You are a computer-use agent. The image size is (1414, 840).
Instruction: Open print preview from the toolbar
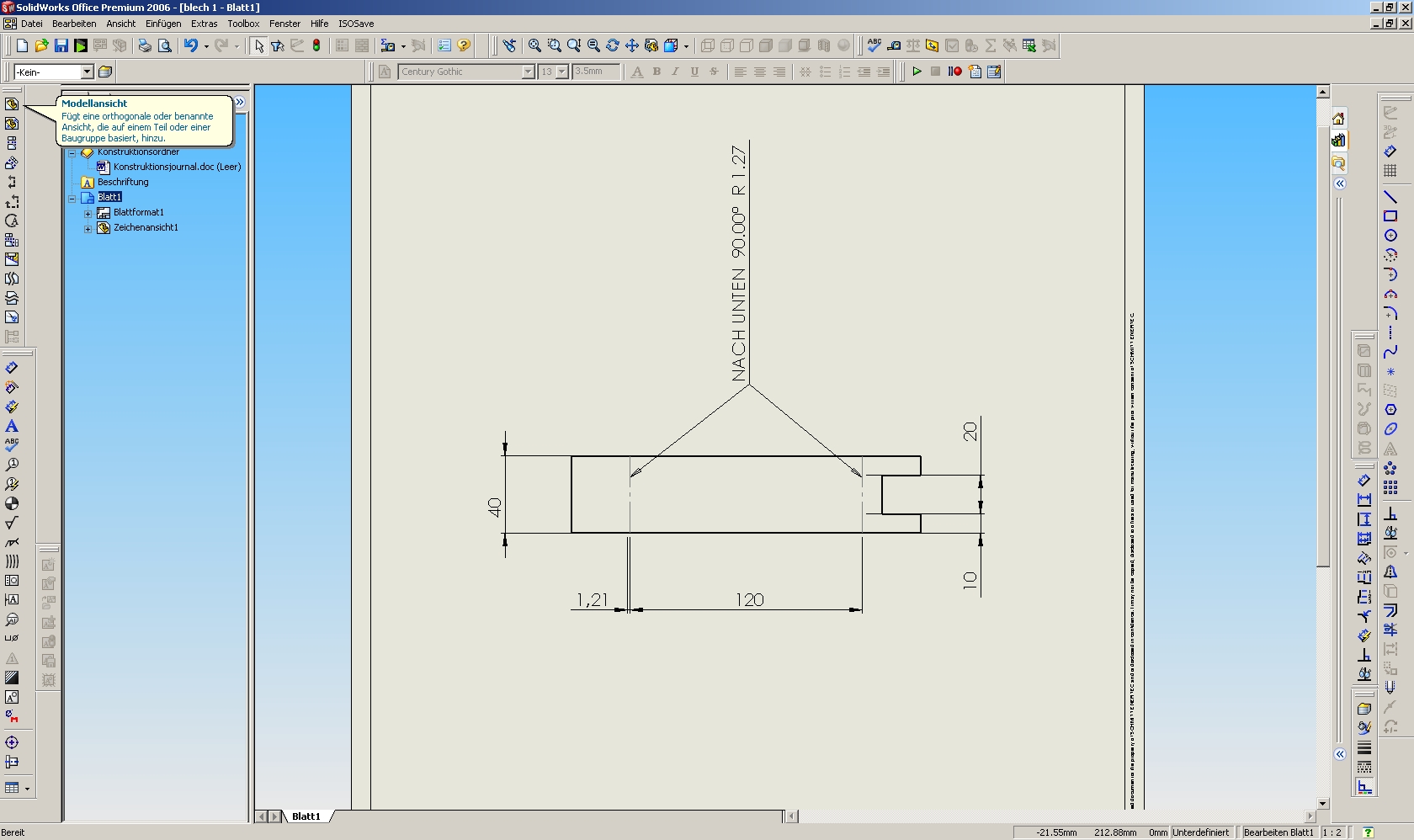point(165,45)
